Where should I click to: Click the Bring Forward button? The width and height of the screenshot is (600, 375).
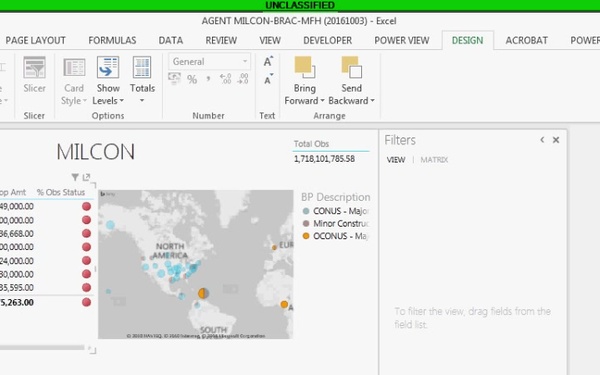(x=305, y=81)
